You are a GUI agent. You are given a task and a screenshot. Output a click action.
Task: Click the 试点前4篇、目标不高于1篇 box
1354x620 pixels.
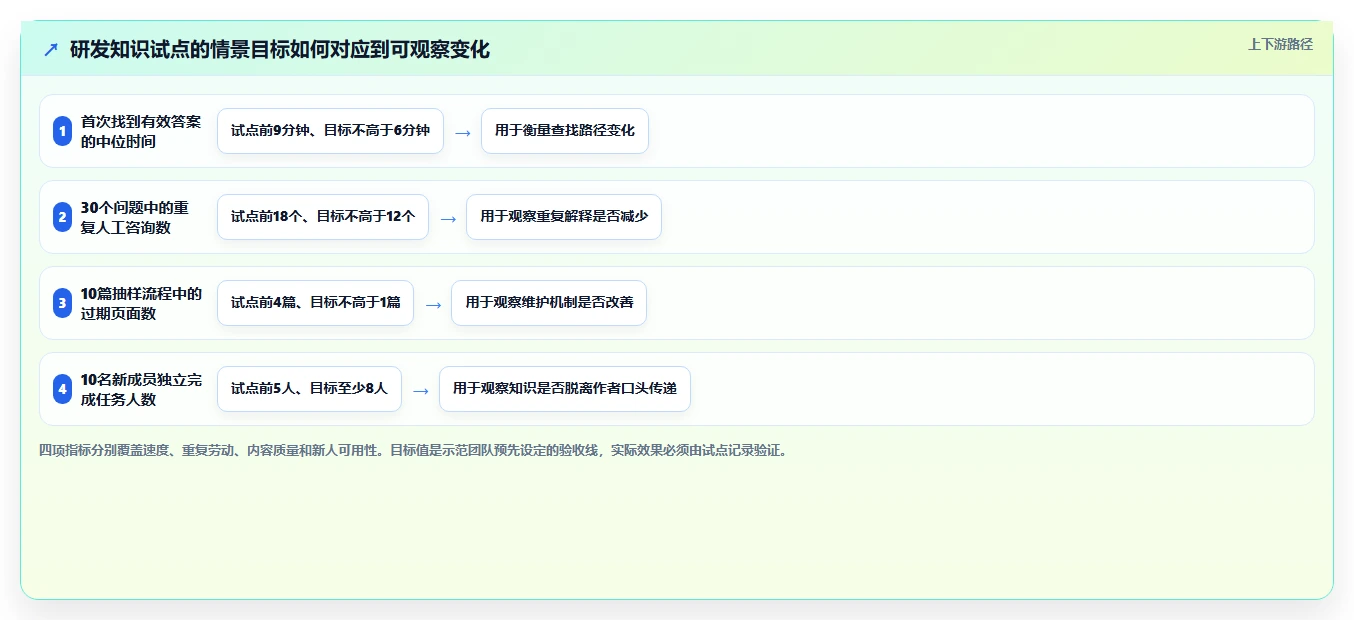(315, 303)
